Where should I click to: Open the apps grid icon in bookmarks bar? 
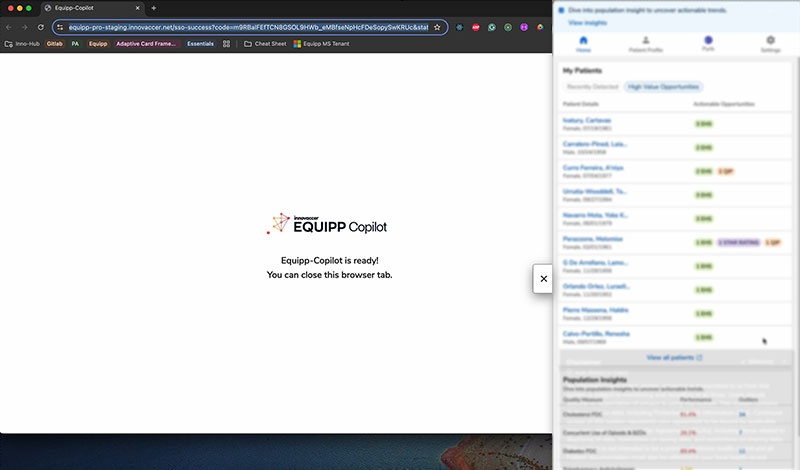(226, 44)
